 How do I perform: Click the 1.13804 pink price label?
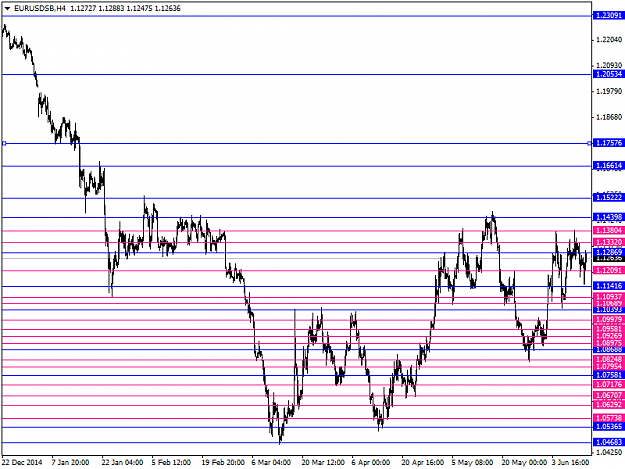tap(608, 230)
